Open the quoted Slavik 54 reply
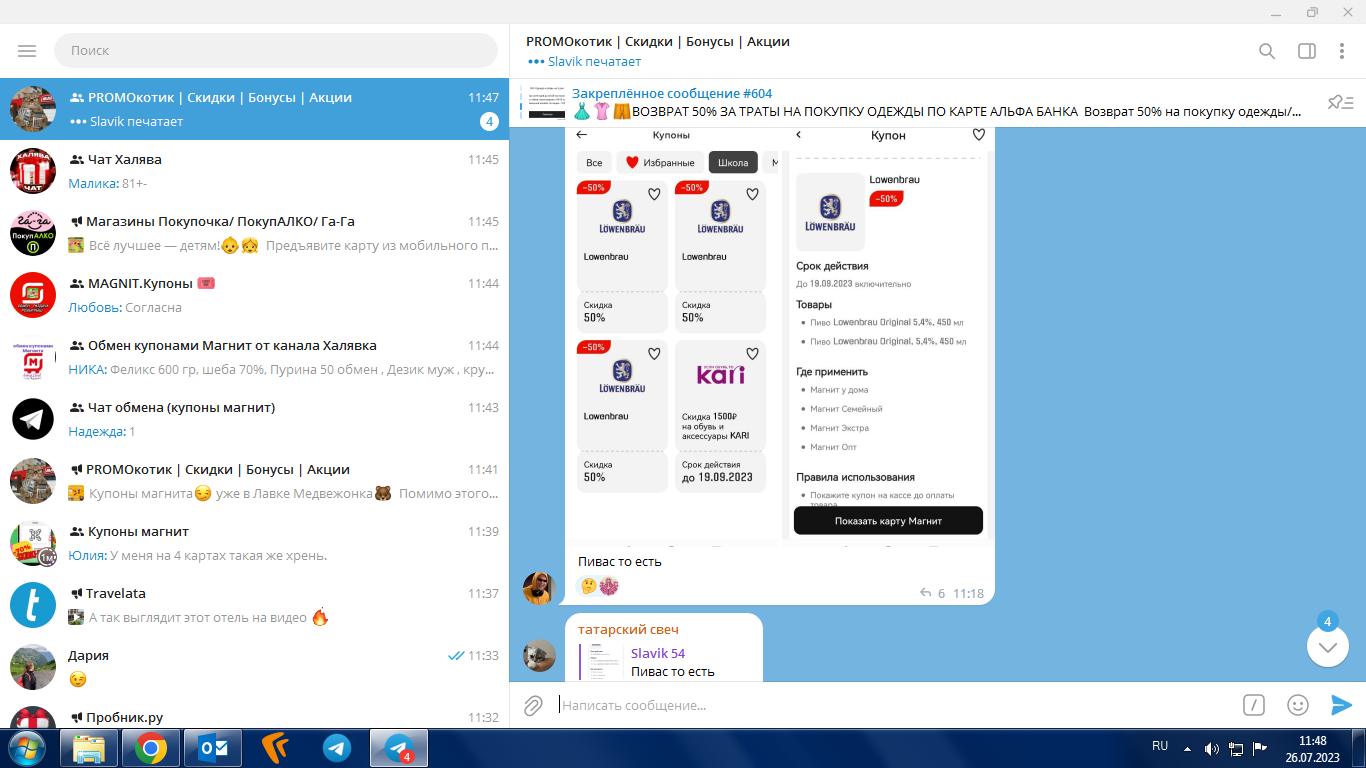This screenshot has height=768, width=1366. (664, 662)
